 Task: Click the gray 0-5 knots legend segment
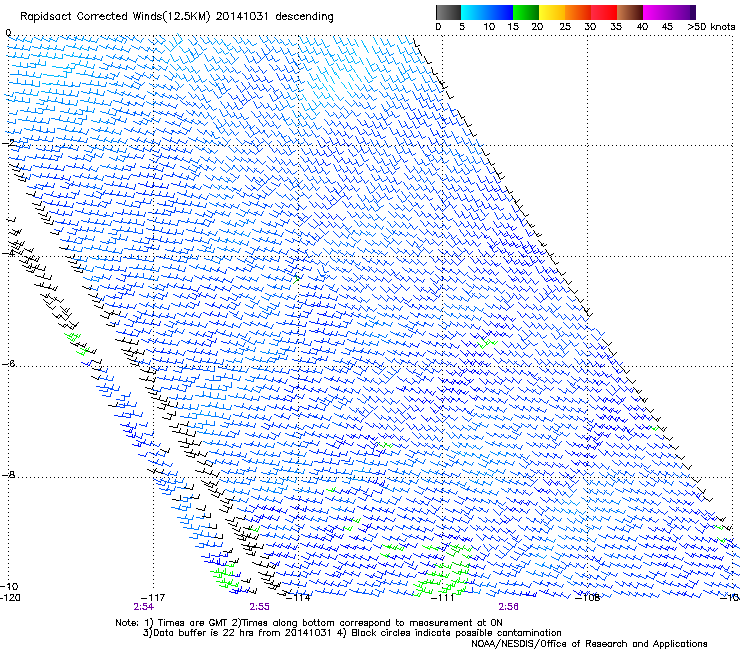(448, 12)
